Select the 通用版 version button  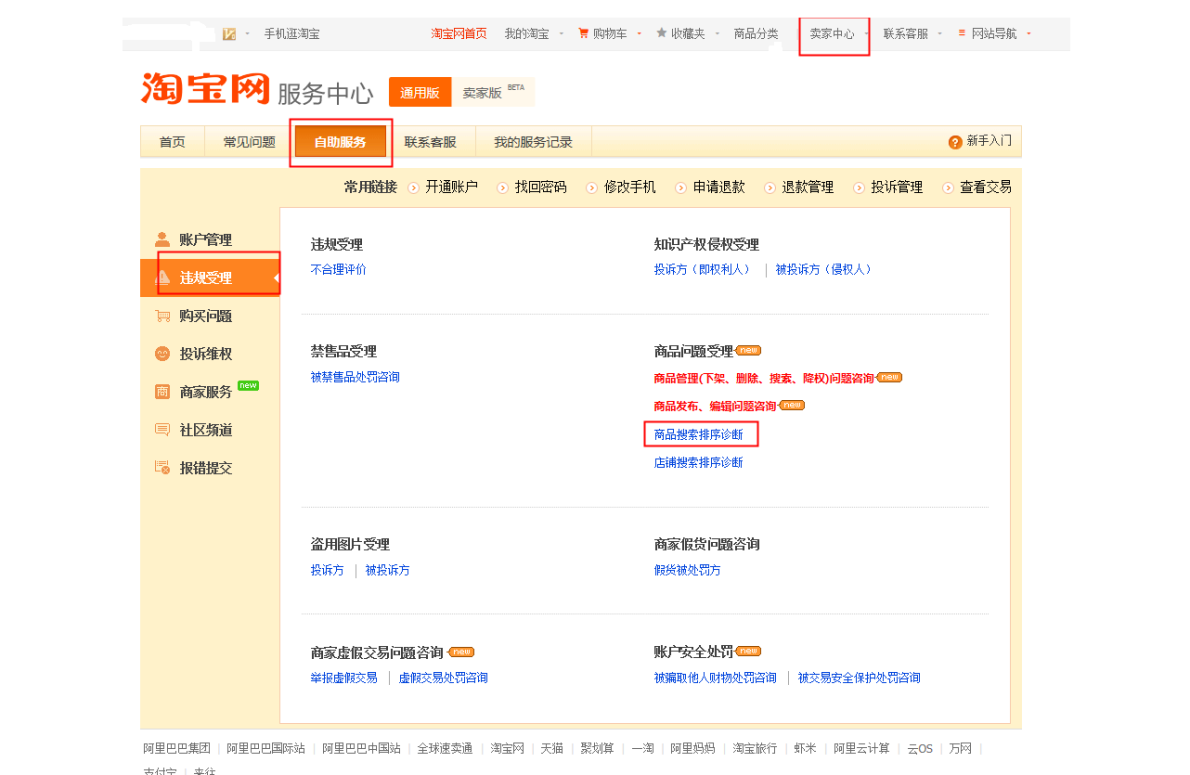(420, 92)
